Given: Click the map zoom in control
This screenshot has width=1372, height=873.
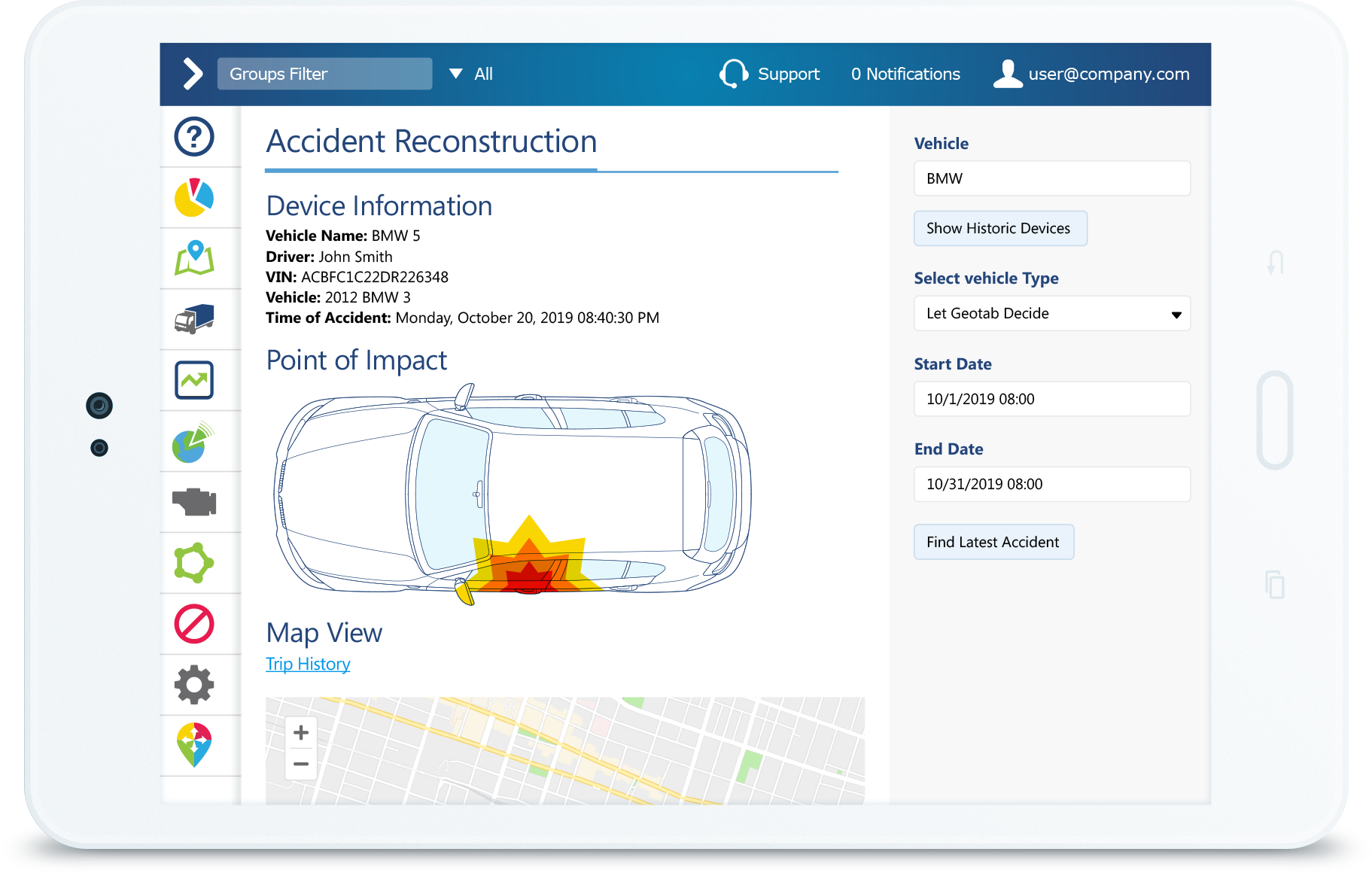Looking at the screenshot, I should coord(300,732).
